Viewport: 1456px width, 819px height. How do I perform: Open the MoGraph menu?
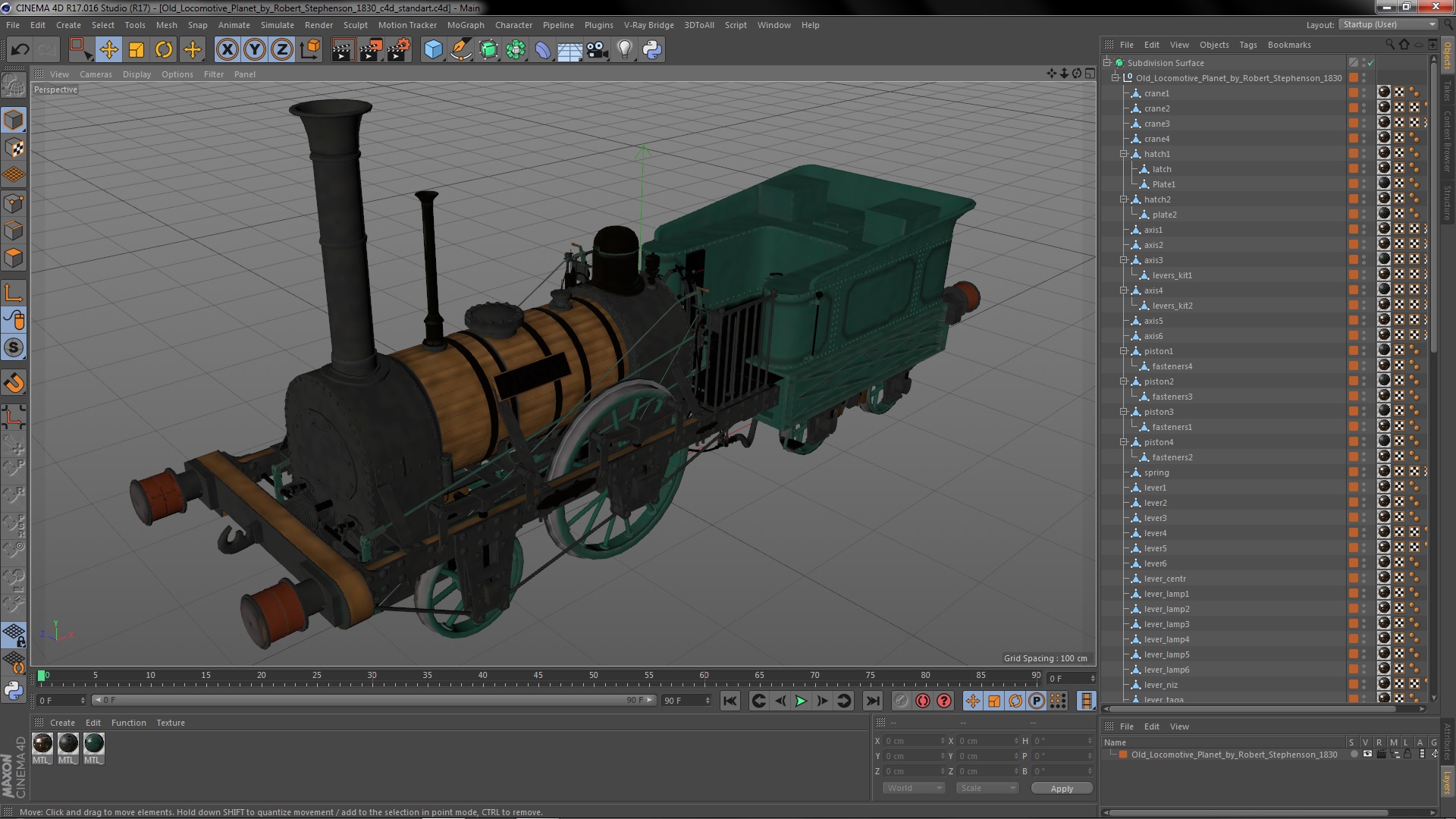(x=466, y=25)
